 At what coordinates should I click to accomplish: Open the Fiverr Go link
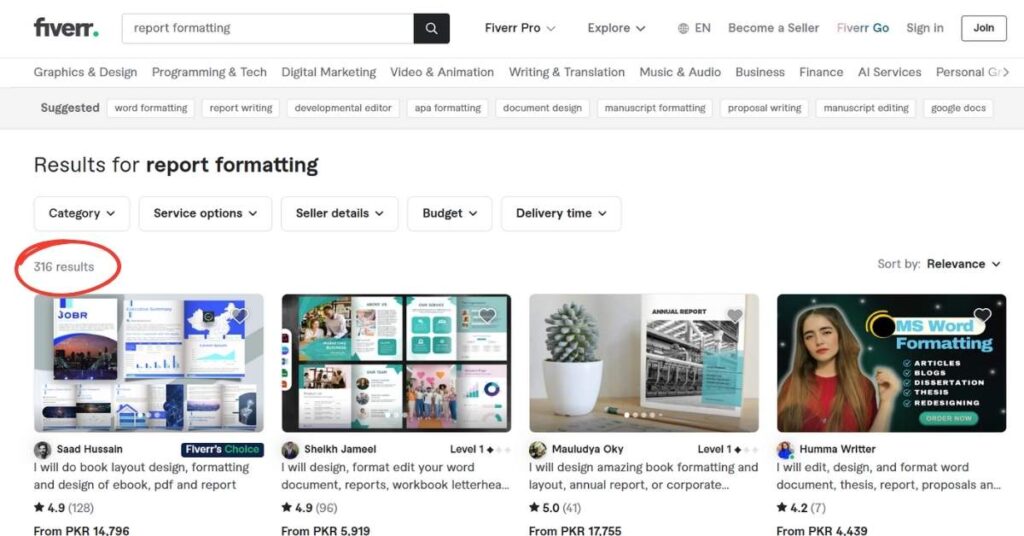click(x=863, y=28)
